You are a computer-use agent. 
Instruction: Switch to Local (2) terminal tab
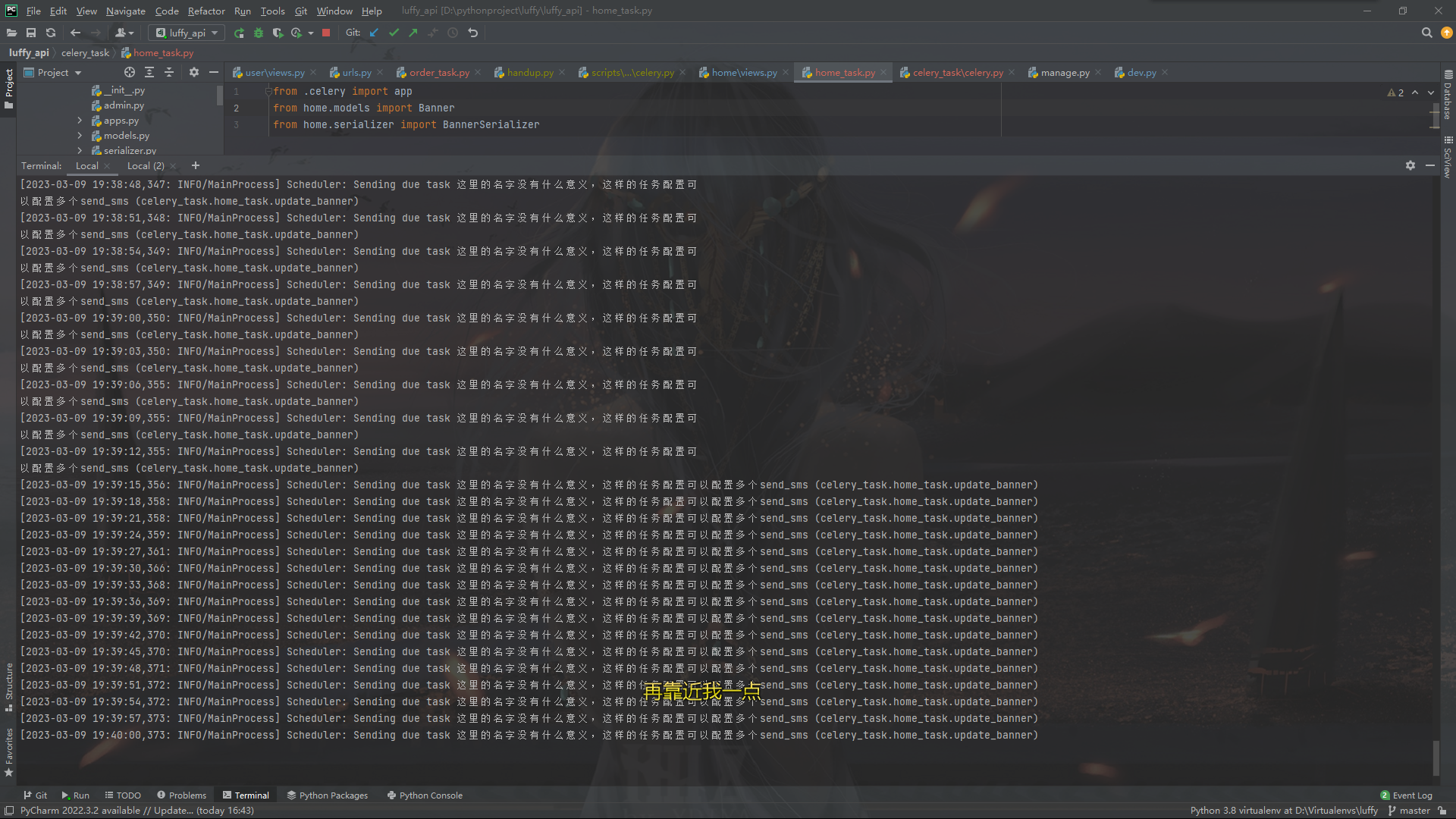click(146, 165)
